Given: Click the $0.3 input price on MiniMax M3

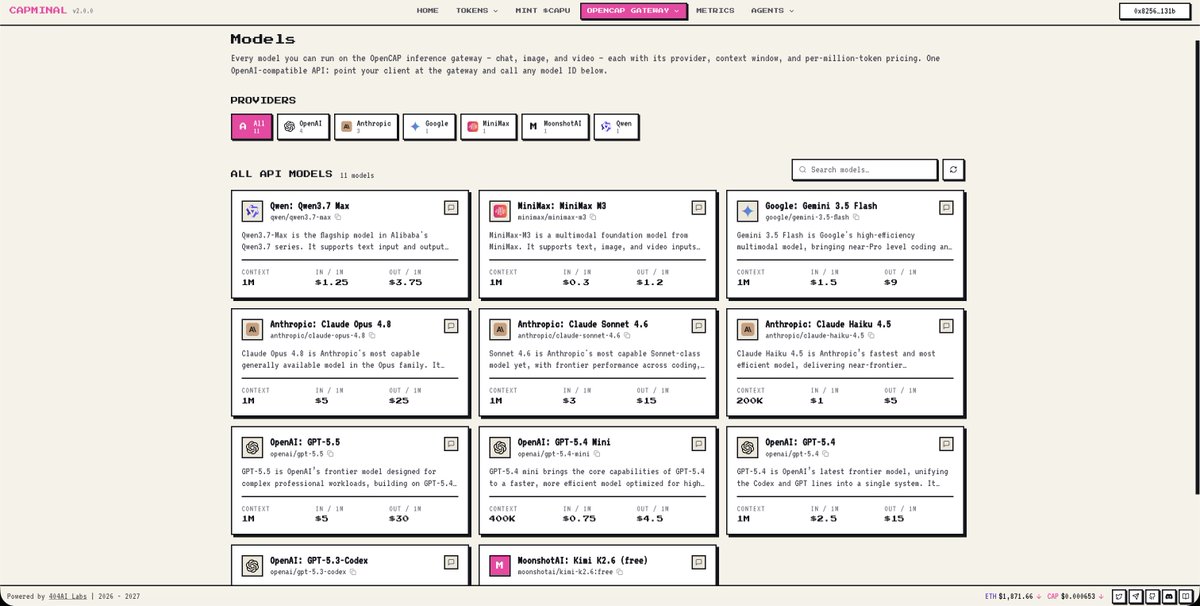Looking at the screenshot, I should 576,282.
